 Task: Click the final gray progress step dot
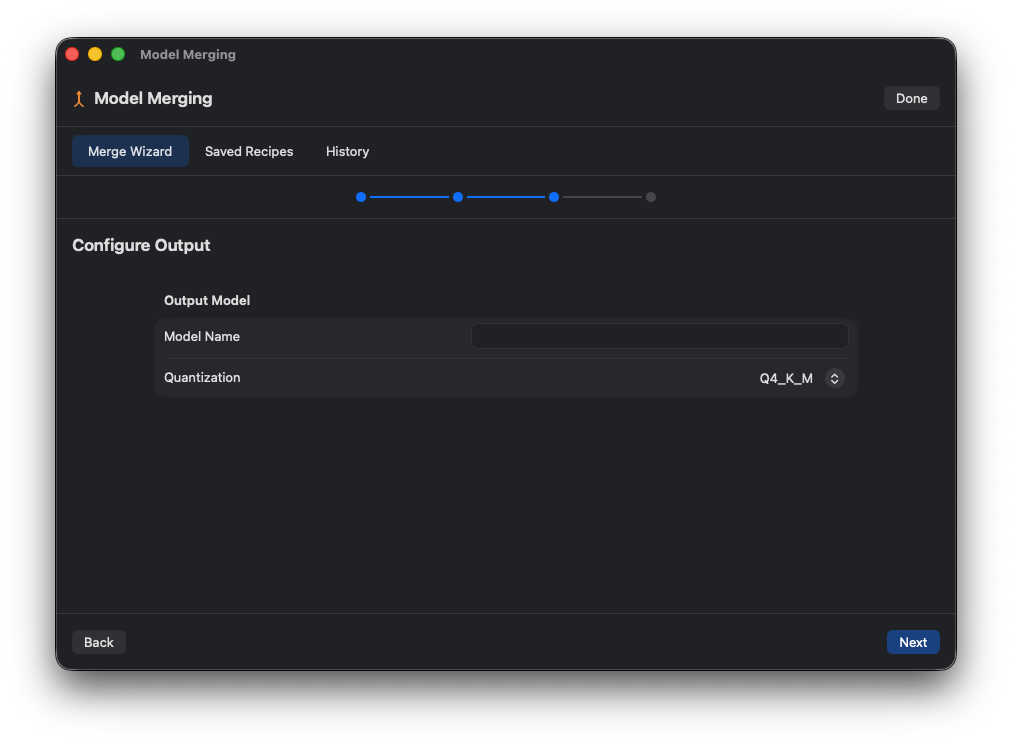pos(651,197)
